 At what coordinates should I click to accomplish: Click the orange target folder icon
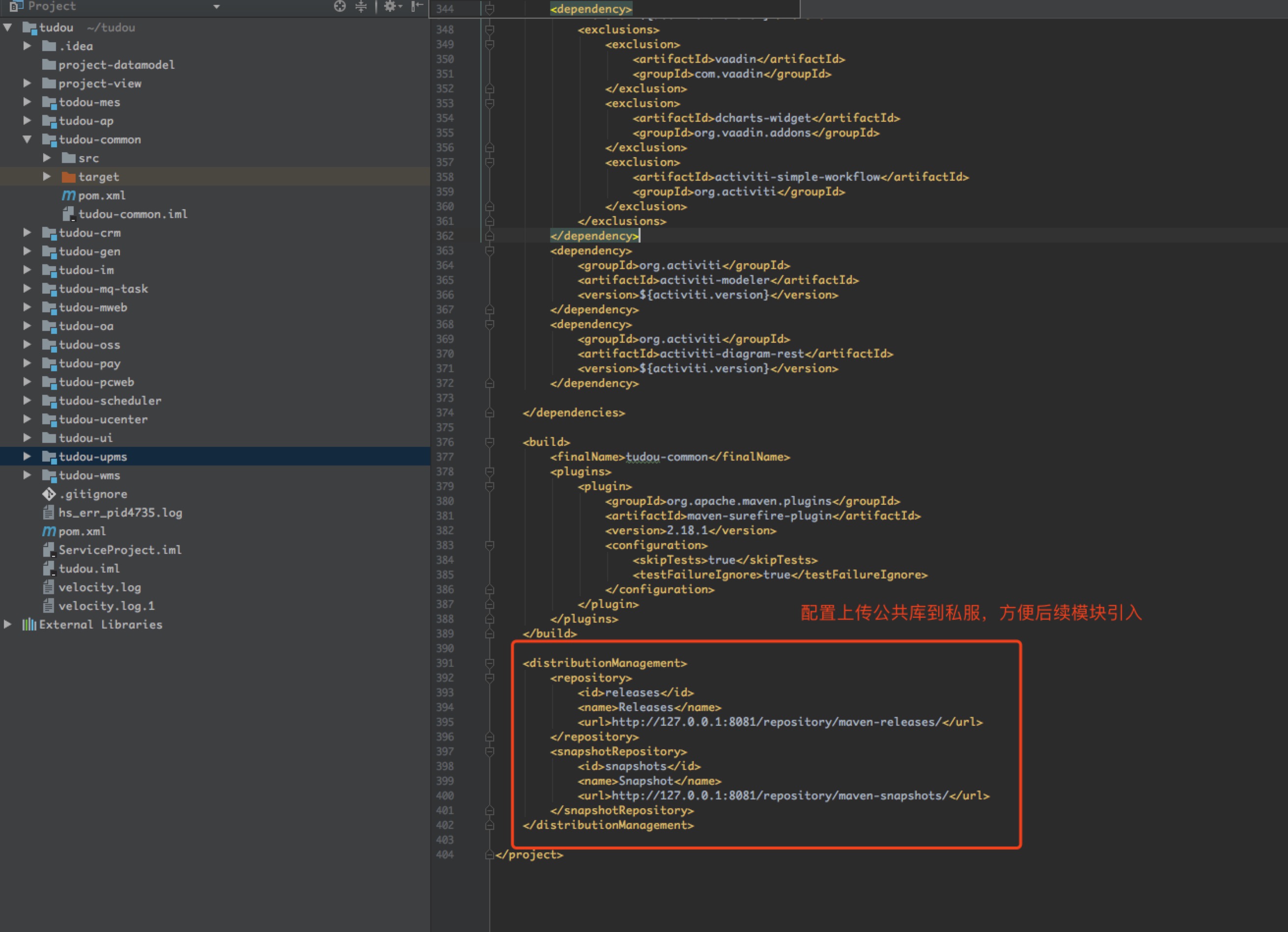69,177
